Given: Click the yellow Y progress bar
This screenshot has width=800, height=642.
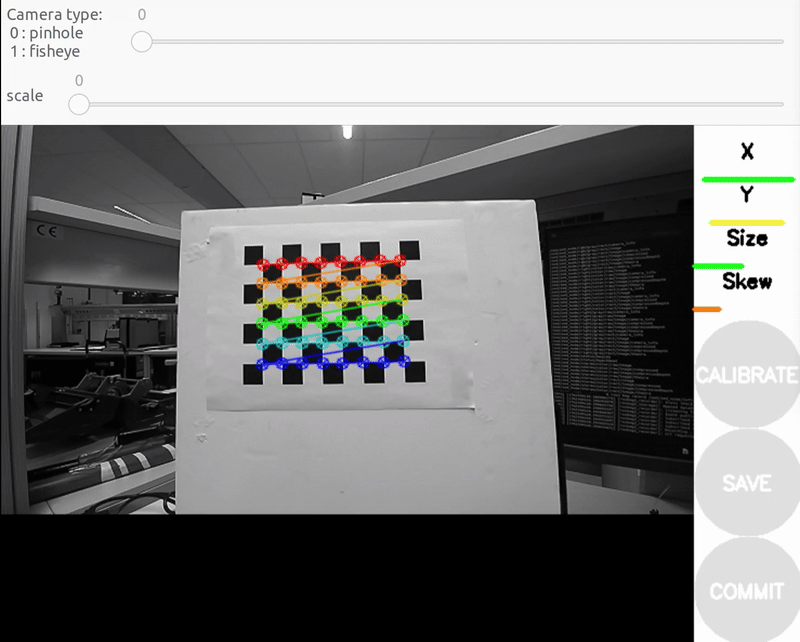Looking at the screenshot, I should (746, 222).
